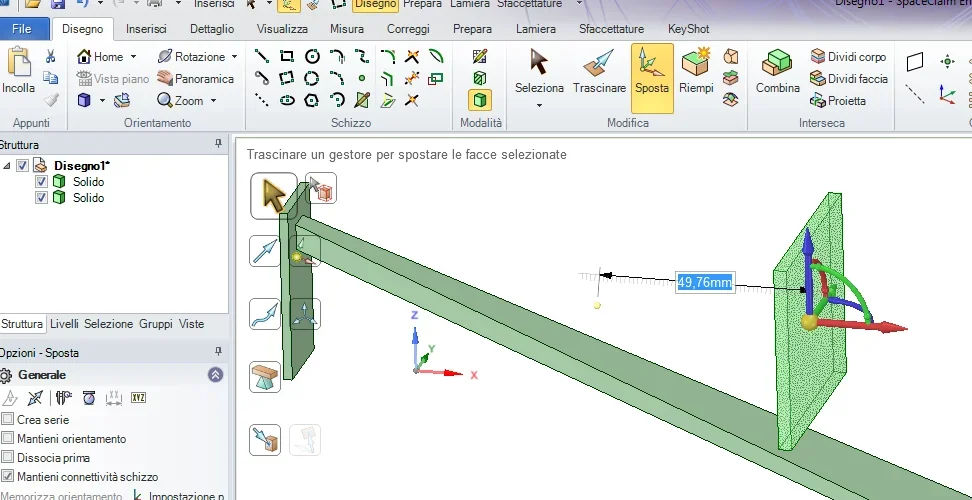This screenshot has width=972, height=500.
Task: Click the Incolla paste icon
Action: tap(19, 63)
